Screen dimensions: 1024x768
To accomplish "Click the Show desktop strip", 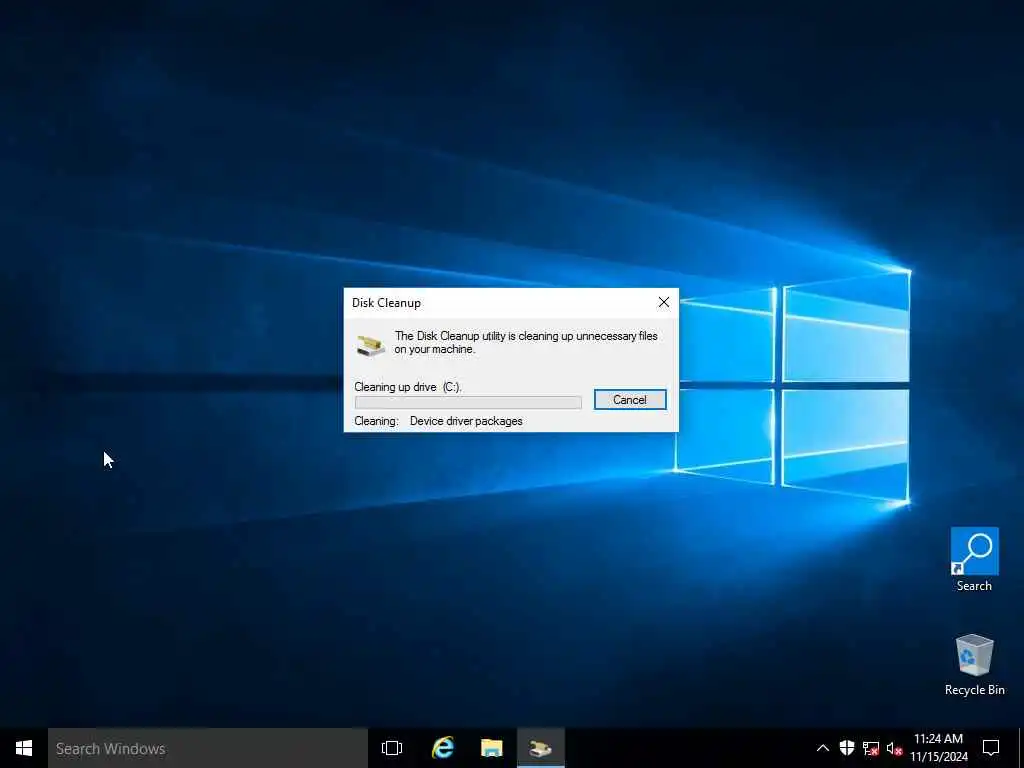I will [1021, 748].
